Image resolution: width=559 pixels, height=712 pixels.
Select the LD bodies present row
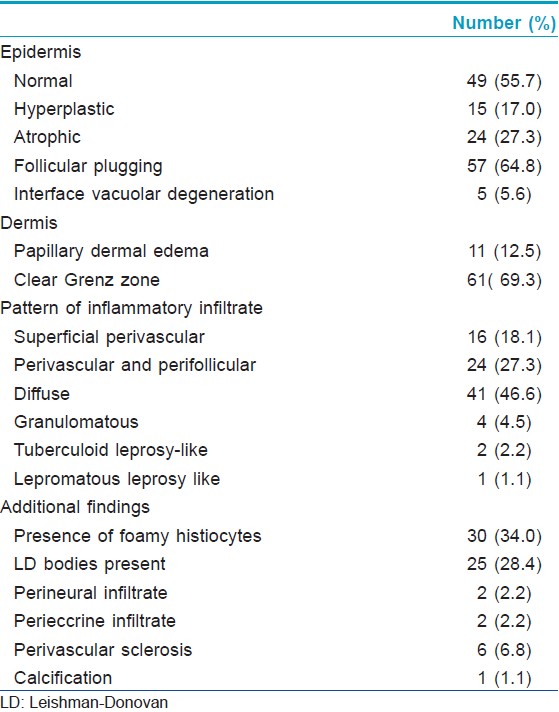279,564
